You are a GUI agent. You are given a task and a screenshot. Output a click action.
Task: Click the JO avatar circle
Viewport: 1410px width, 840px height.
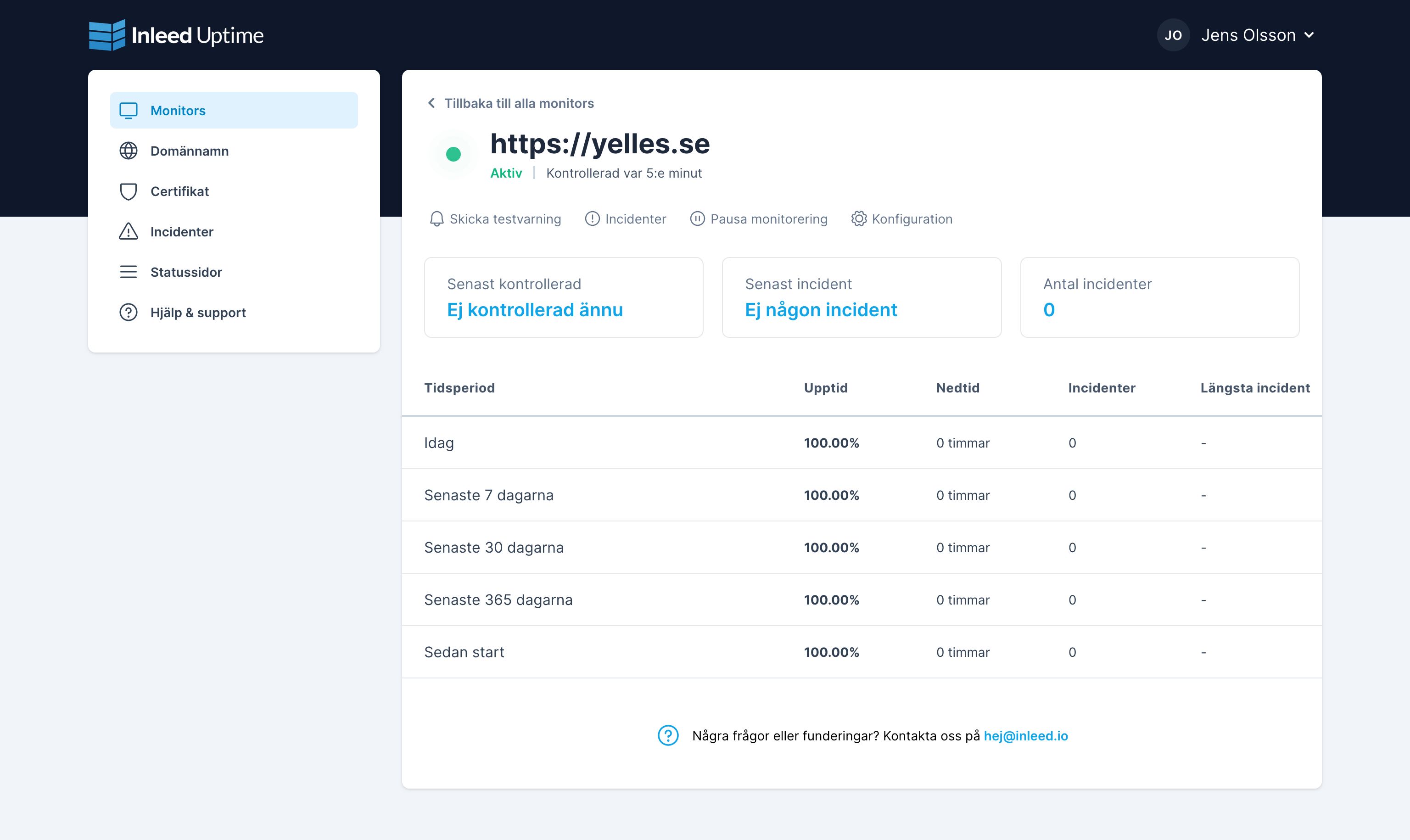point(1173,35)
